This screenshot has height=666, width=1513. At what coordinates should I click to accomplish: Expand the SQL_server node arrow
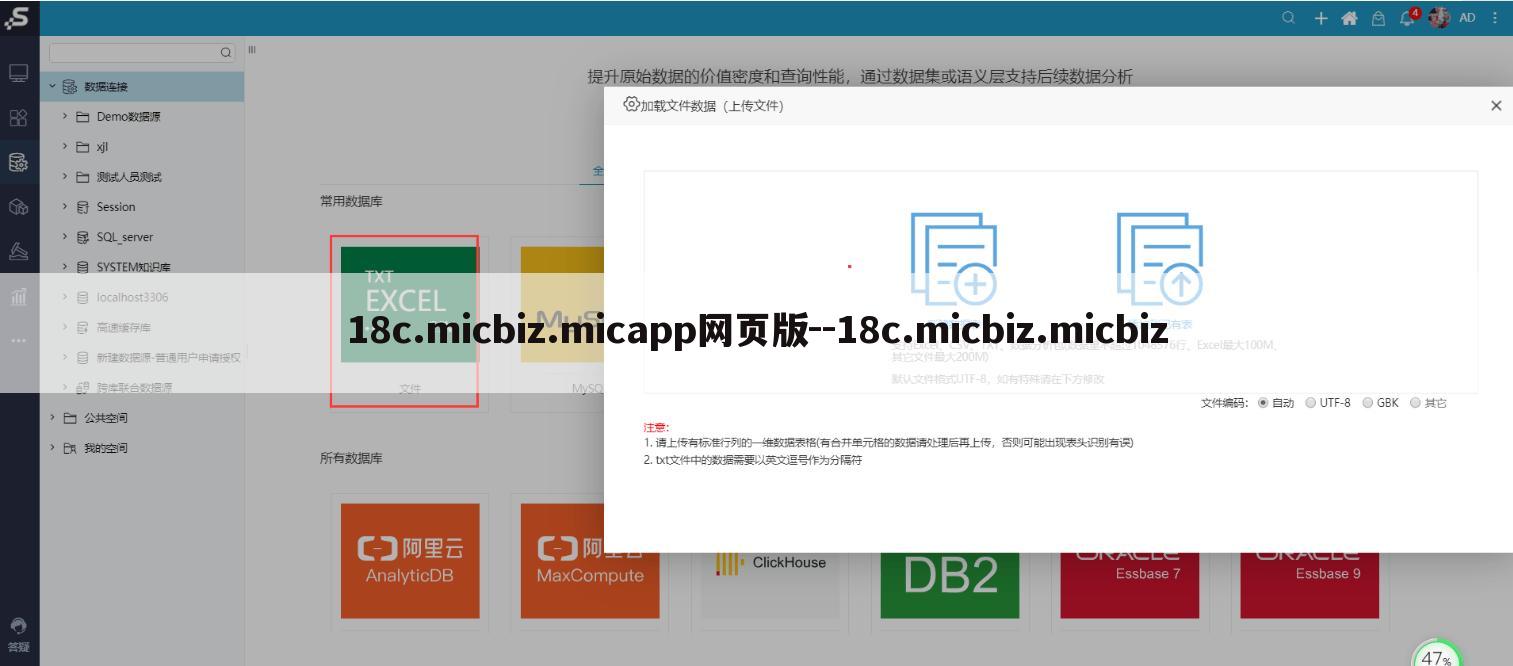tap(65, 237)
